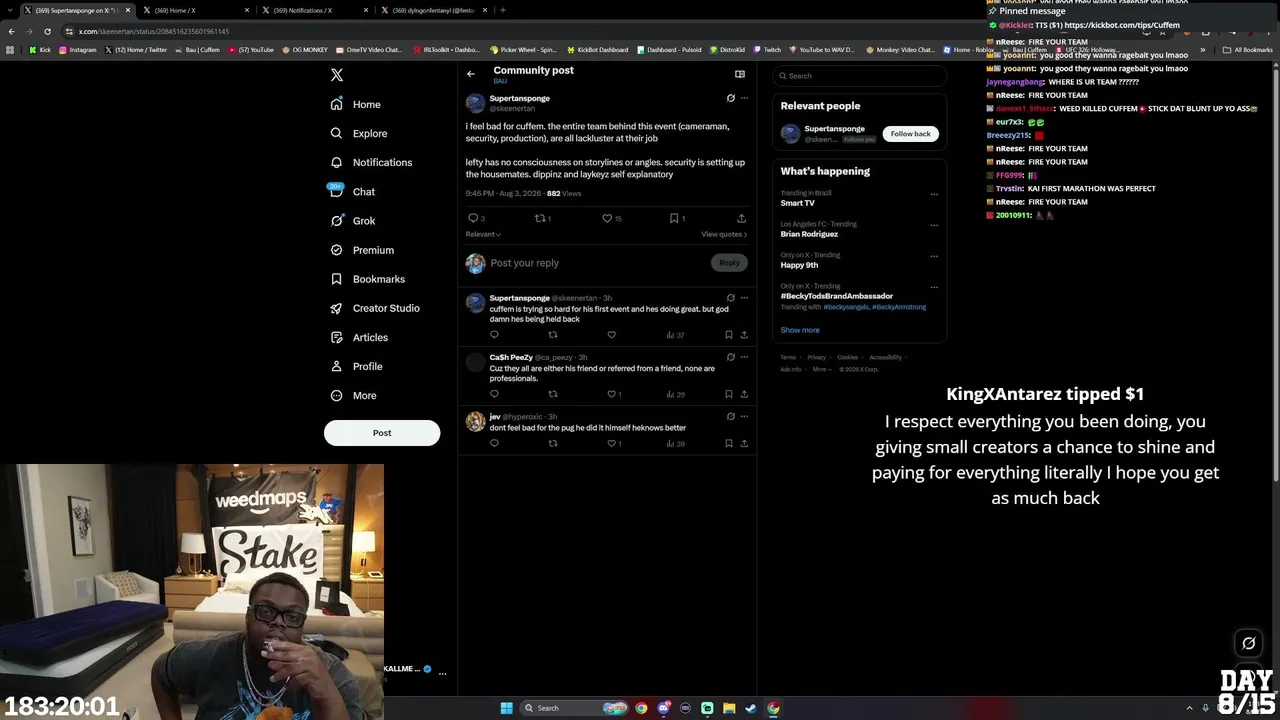This screenshot has height=720, width=1280.
Task: Open the Instagram bookmark
Action: [x=78, y=50]
